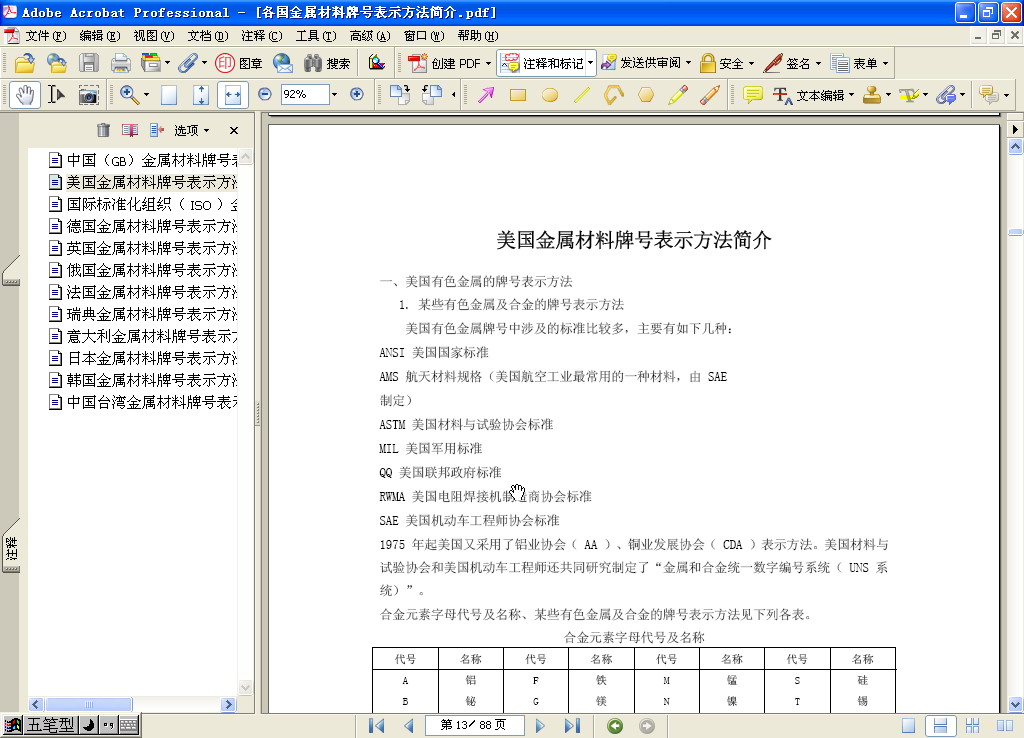Select the Pencil Eraser tool
This screenshot has height=738, width=1024.
710,95
